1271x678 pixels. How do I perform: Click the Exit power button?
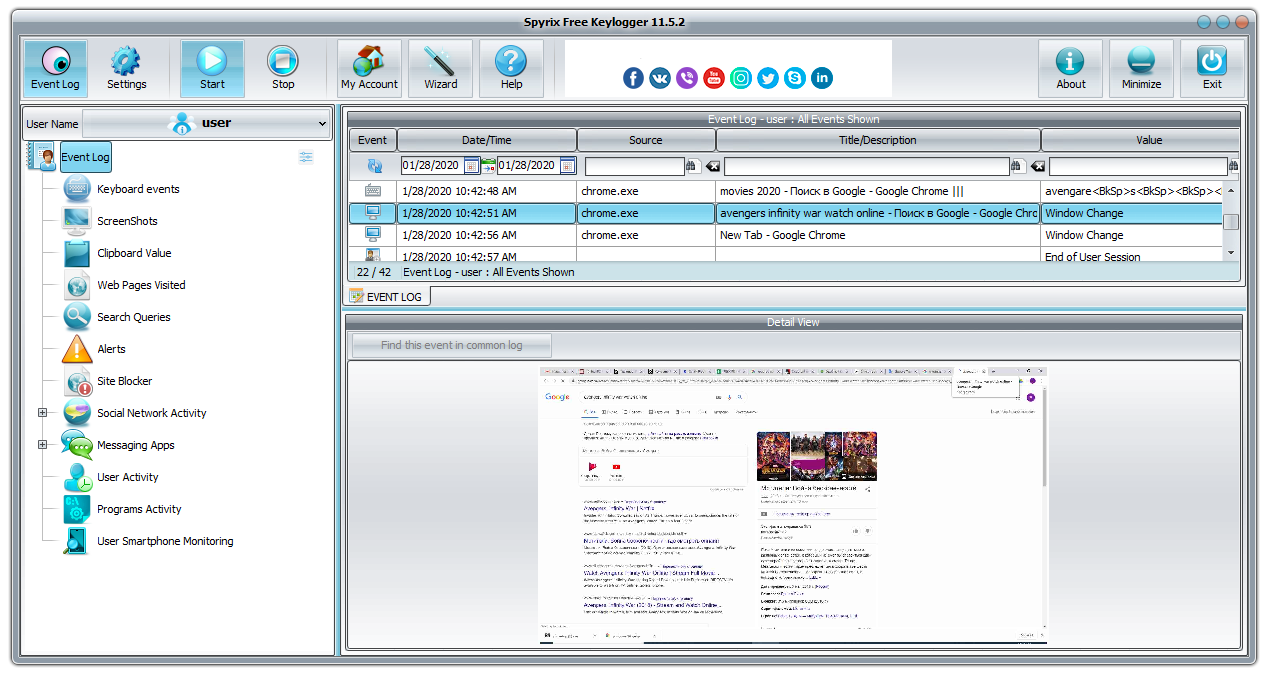point(1212,68)
